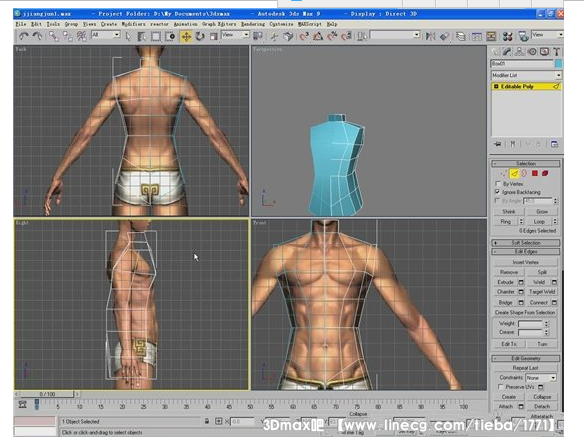This screenshot has height=442, width=584.
Task: Toggle the Percent Snap icon
Action: tap(332, 36)
